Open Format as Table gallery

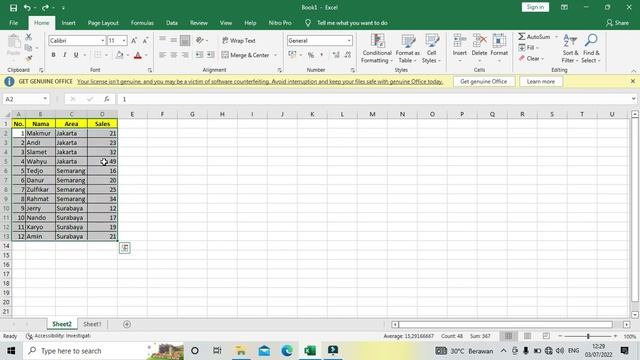click(x=407, y=49)
